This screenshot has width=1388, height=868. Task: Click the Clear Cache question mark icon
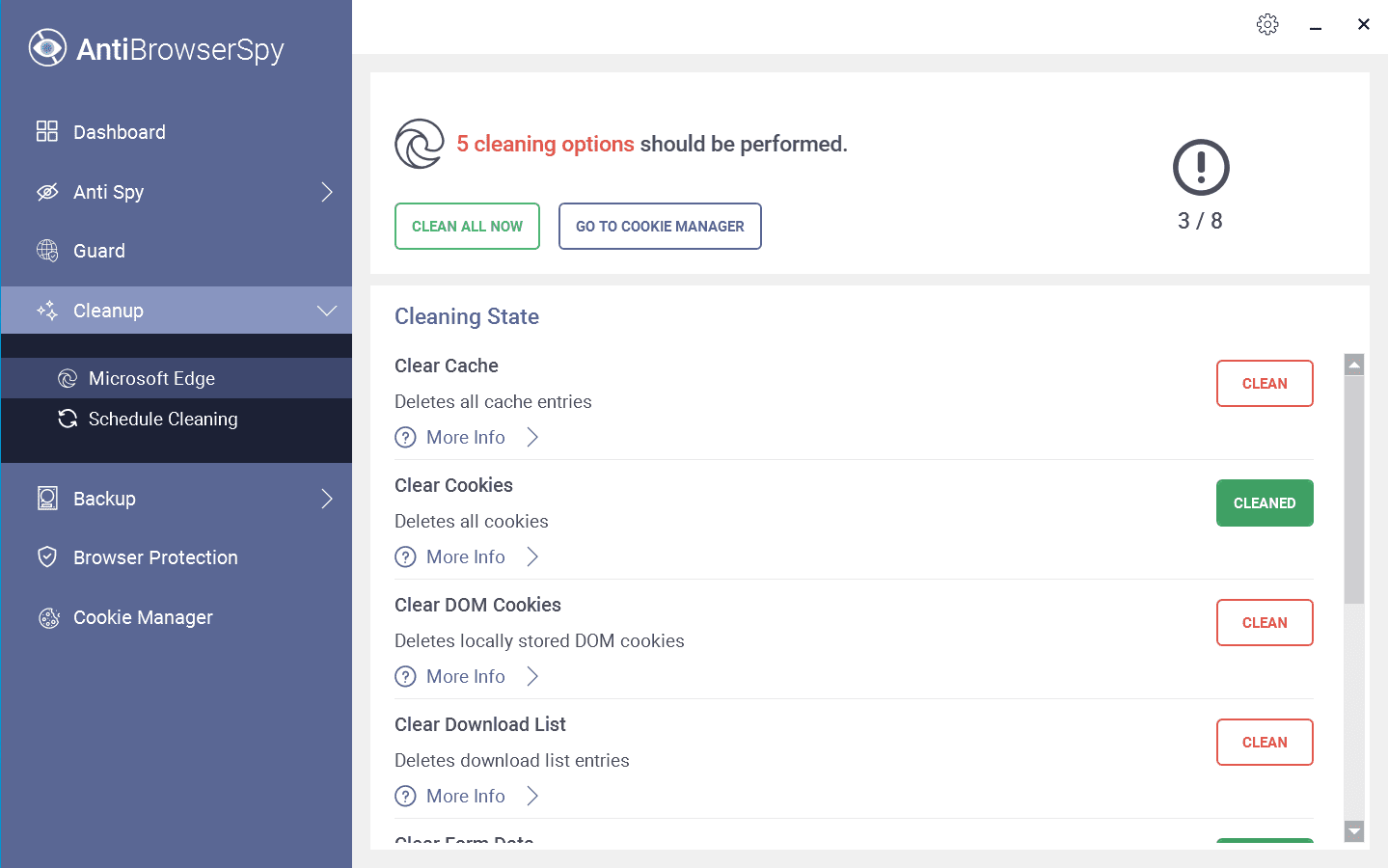406,438
